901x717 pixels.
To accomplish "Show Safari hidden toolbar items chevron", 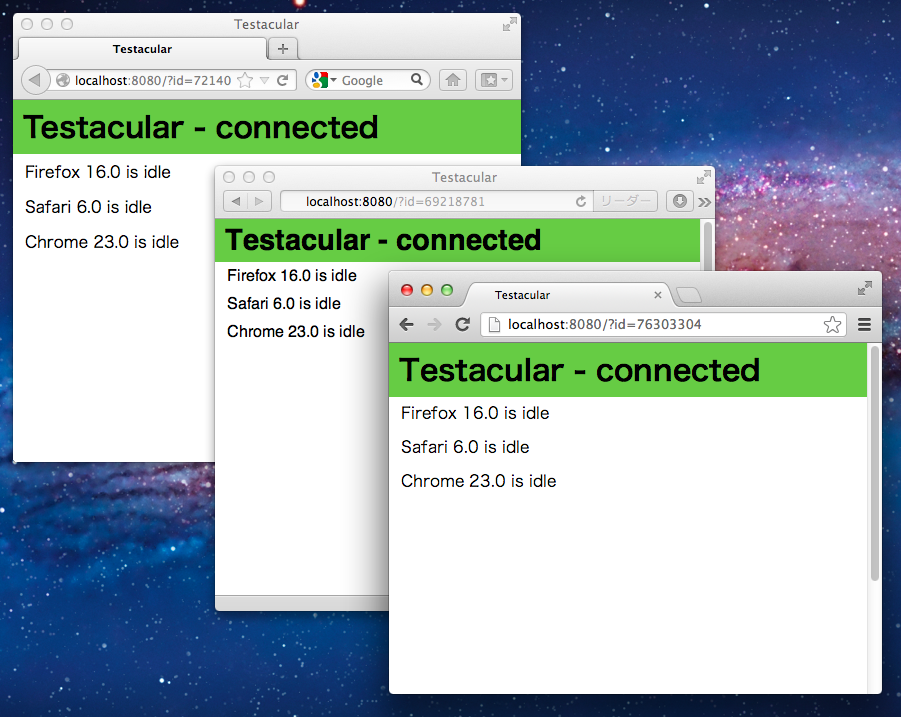I will 704,201.
